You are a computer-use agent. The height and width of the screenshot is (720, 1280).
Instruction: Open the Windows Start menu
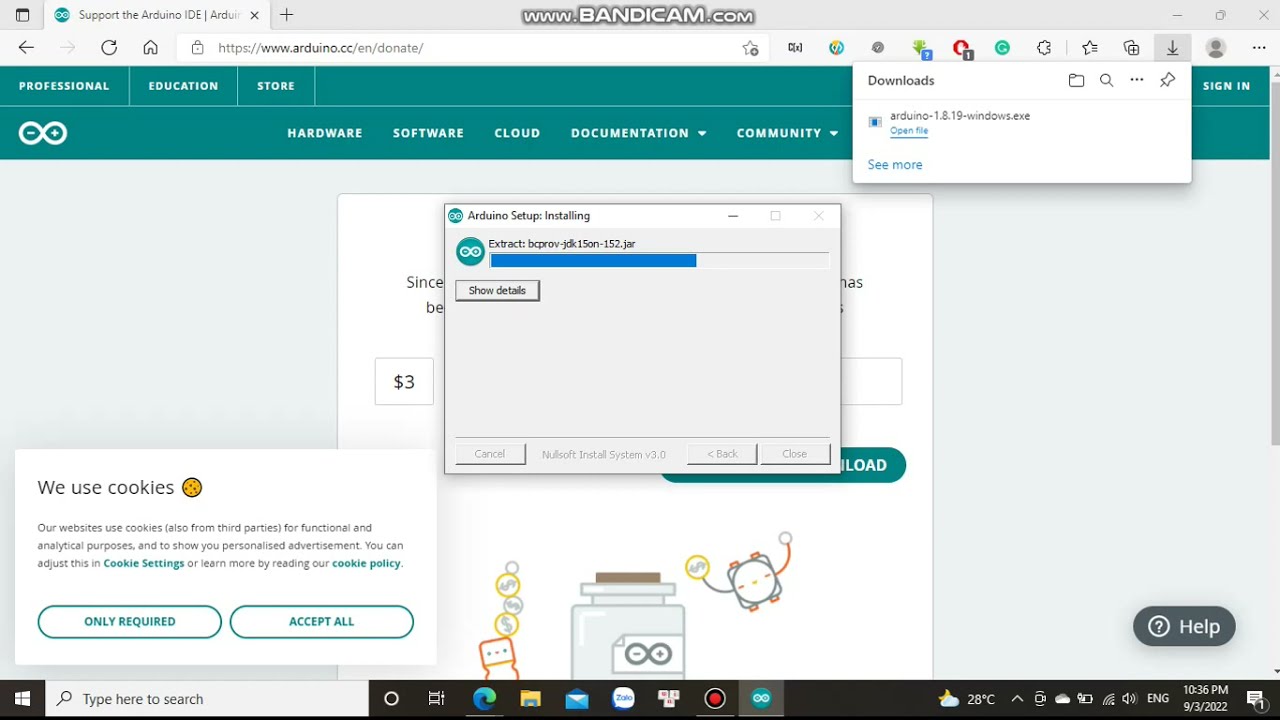point(23,699)
